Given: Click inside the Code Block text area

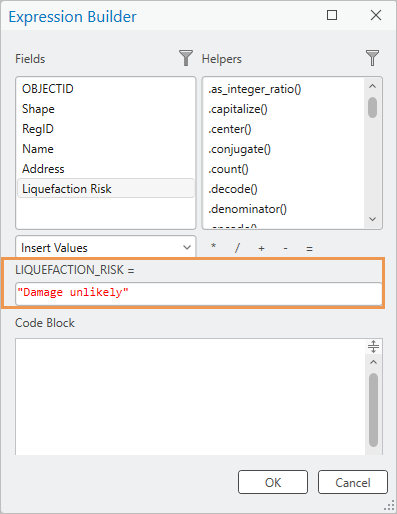Looking at the screenshot, I should tap(190, 397).
